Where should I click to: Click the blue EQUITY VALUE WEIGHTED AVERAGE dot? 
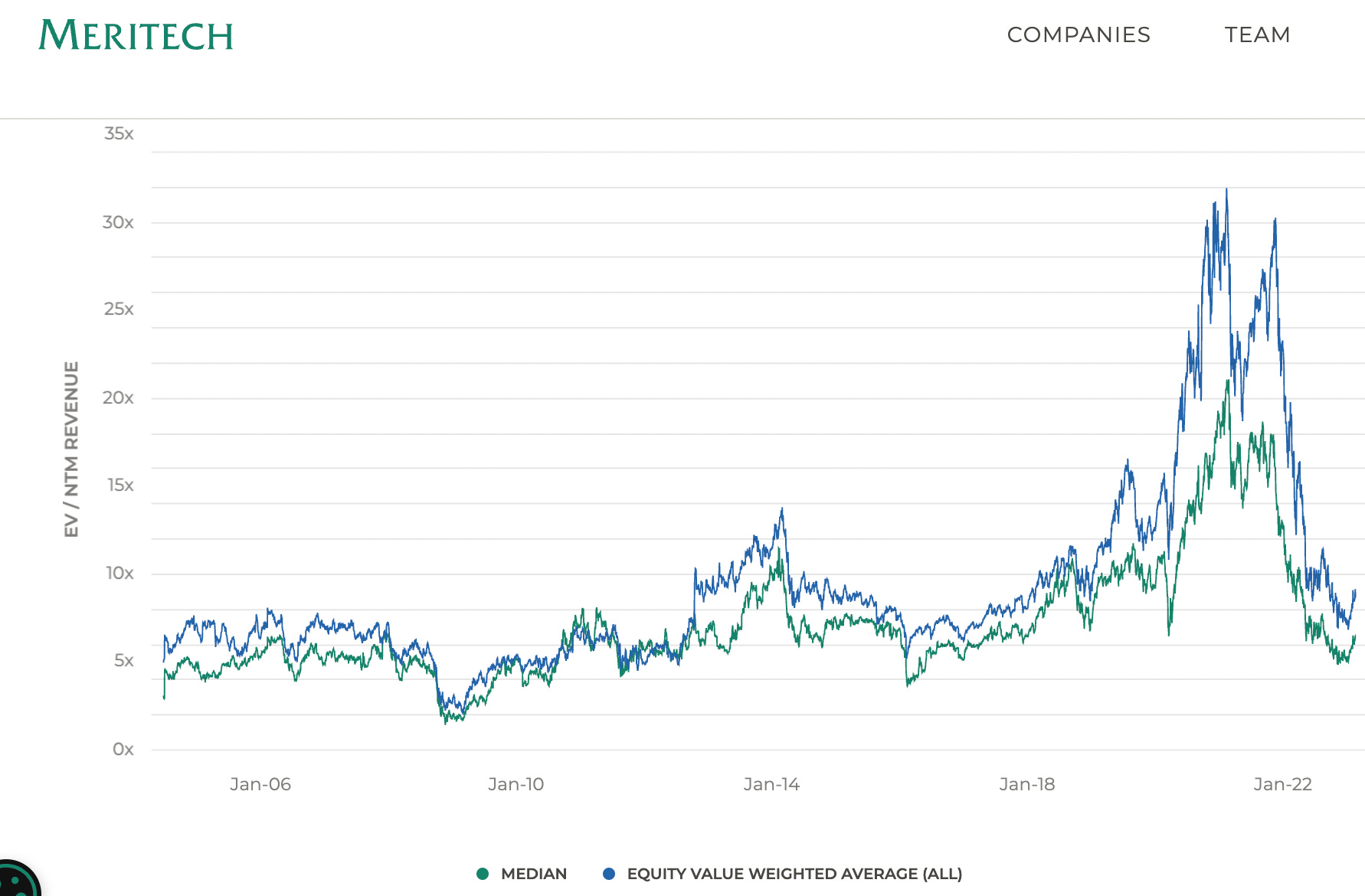pos(607,874)
